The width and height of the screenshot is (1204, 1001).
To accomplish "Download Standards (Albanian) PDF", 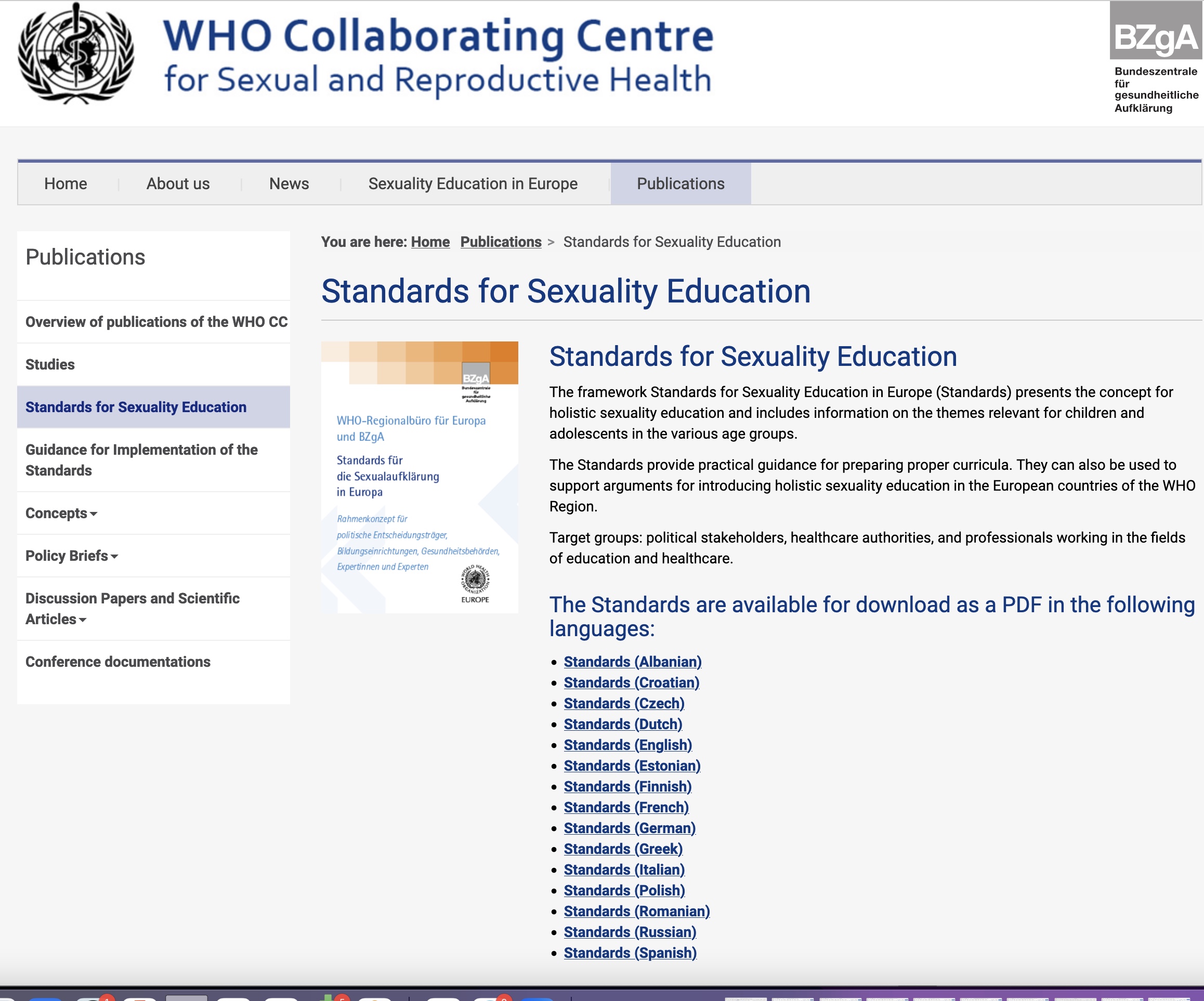I will point(632,662).
